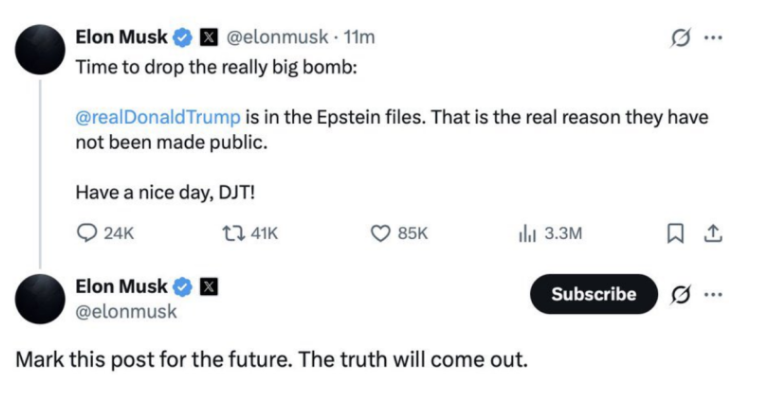Viewport: 768px width, 414px height.
Task: Click the "Mark this post for the future" text
Action: 270,359
